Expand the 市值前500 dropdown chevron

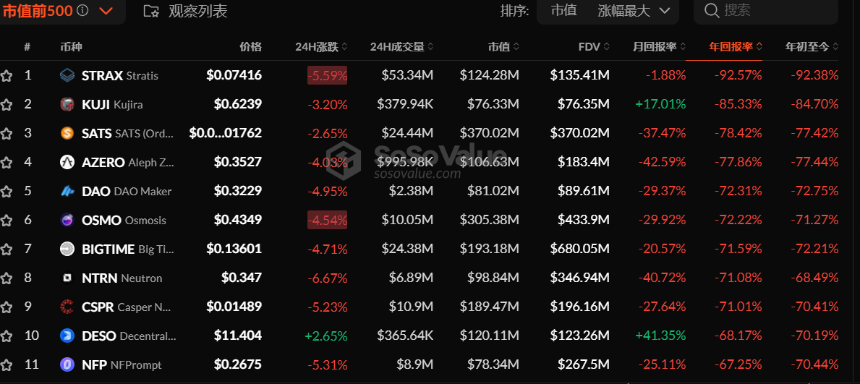106,10
